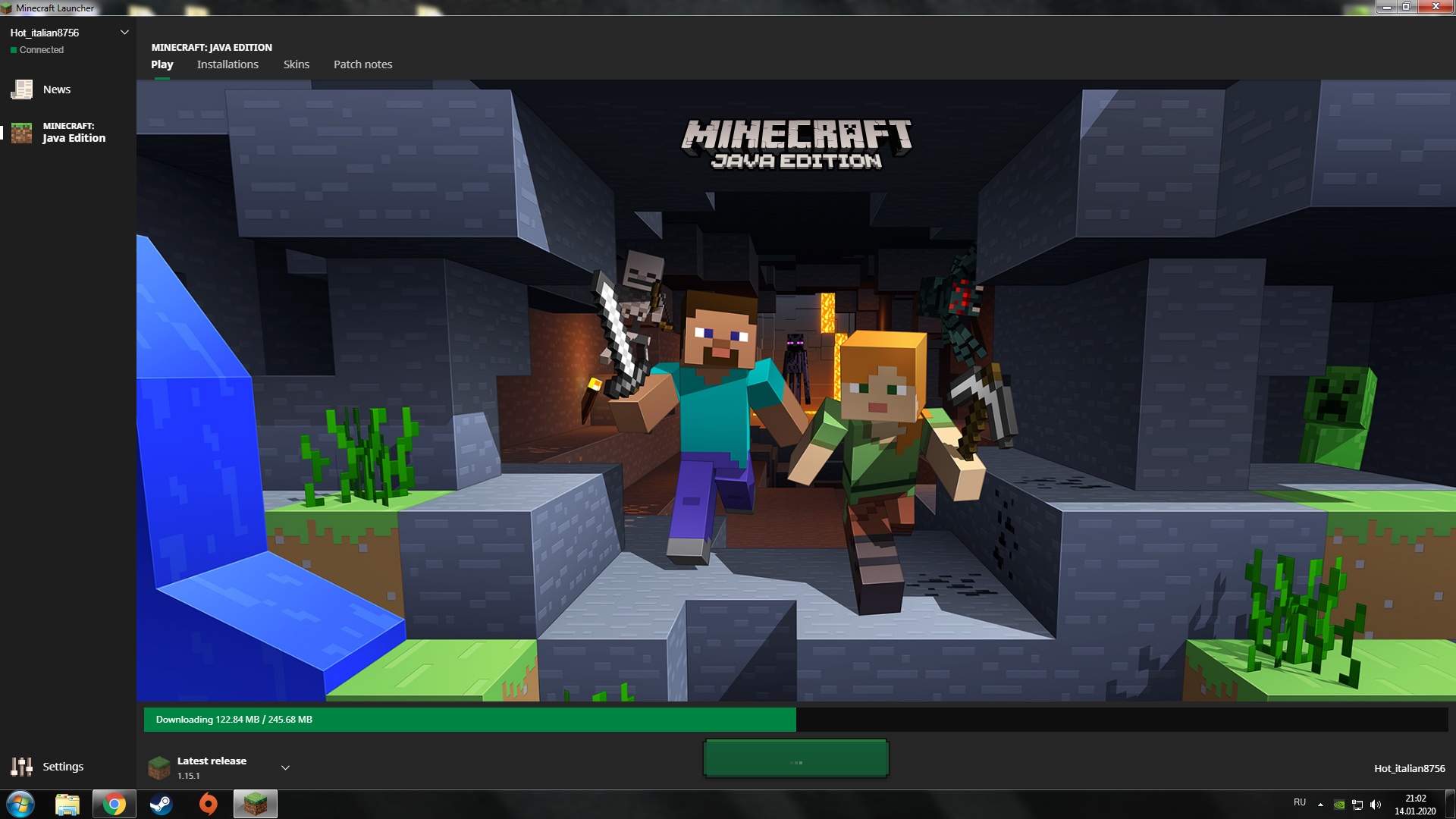Open Origin from the taskbar
1456x819 pixels.
click(x=208, y=804)
